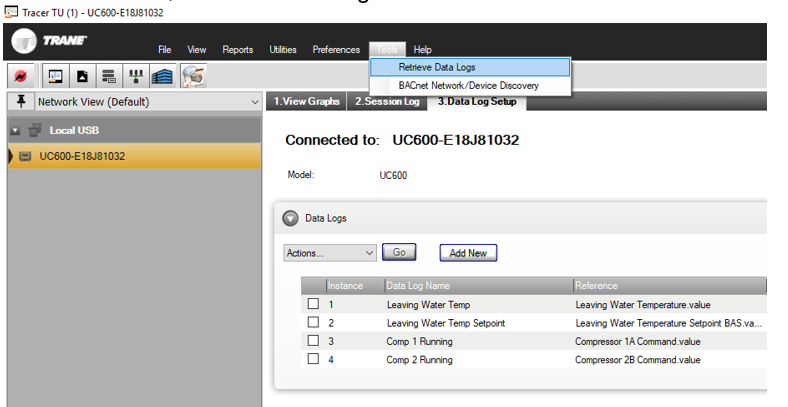The image size is (788, 407).
Task: Click the controller icon beside UC600-E18J81032
Action: [x=25, y=157]
